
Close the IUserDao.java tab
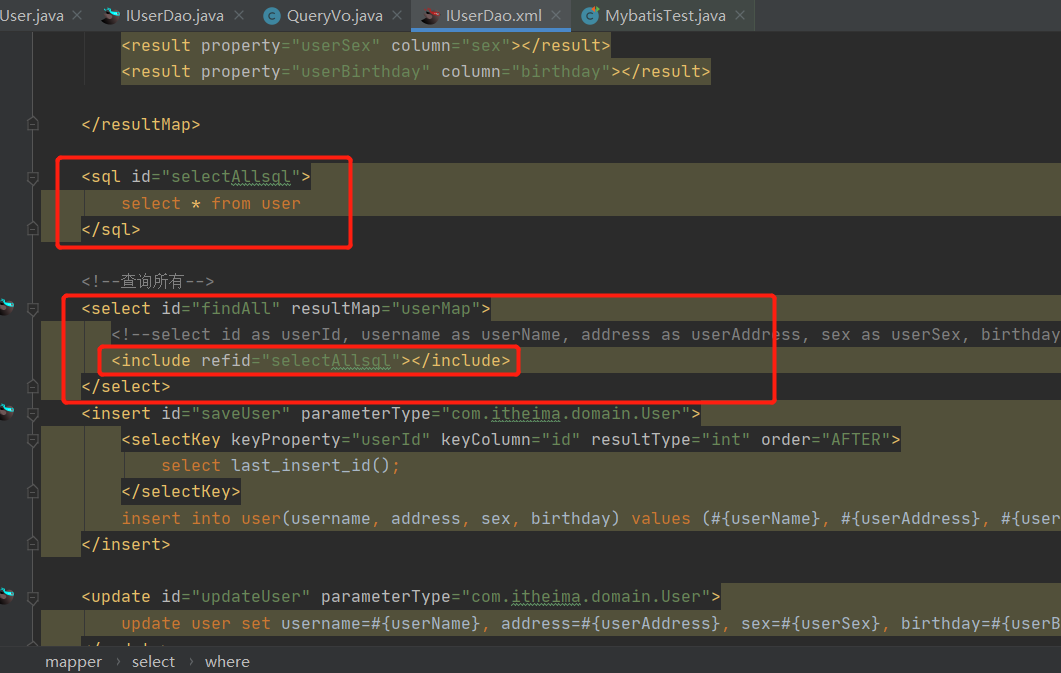point(239,15)
